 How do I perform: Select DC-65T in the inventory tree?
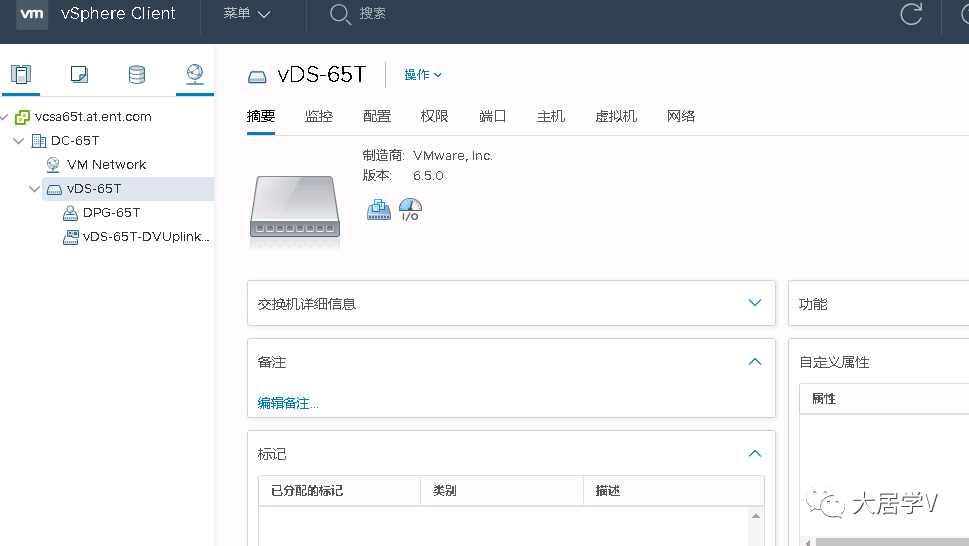pyautogui.click(x=75, y=141)
